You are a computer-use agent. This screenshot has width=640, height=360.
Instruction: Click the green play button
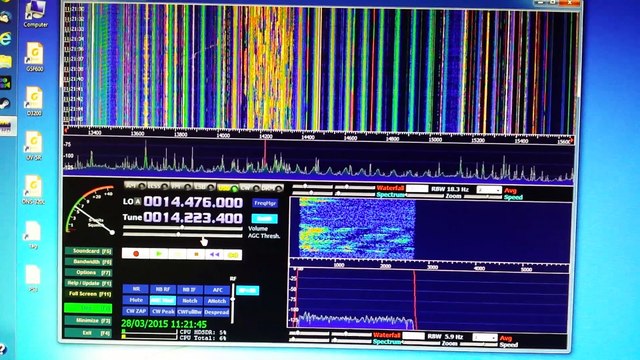pos(159,254)
